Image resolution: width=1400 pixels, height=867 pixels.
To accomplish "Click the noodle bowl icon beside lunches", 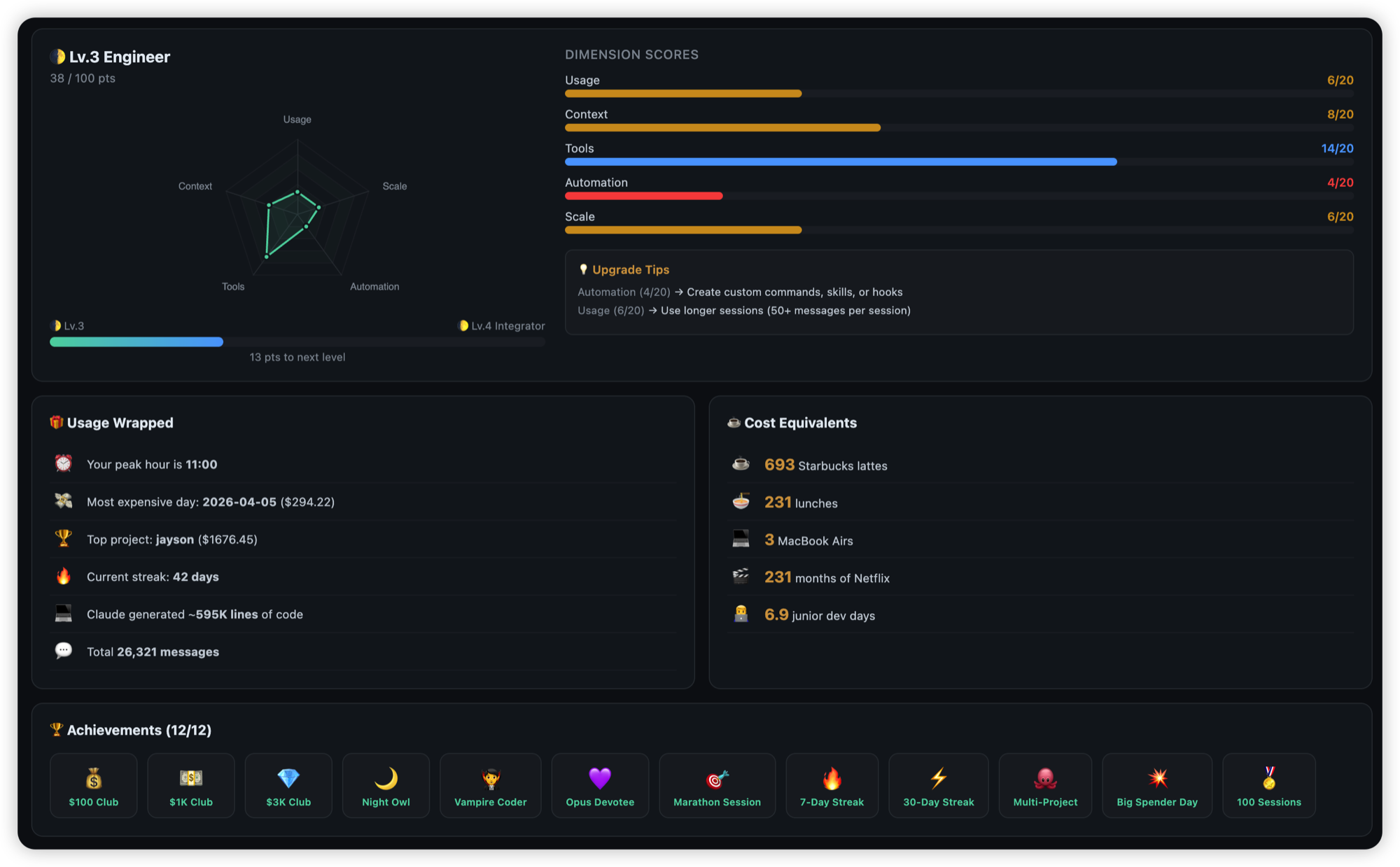I will coord(741,502).
